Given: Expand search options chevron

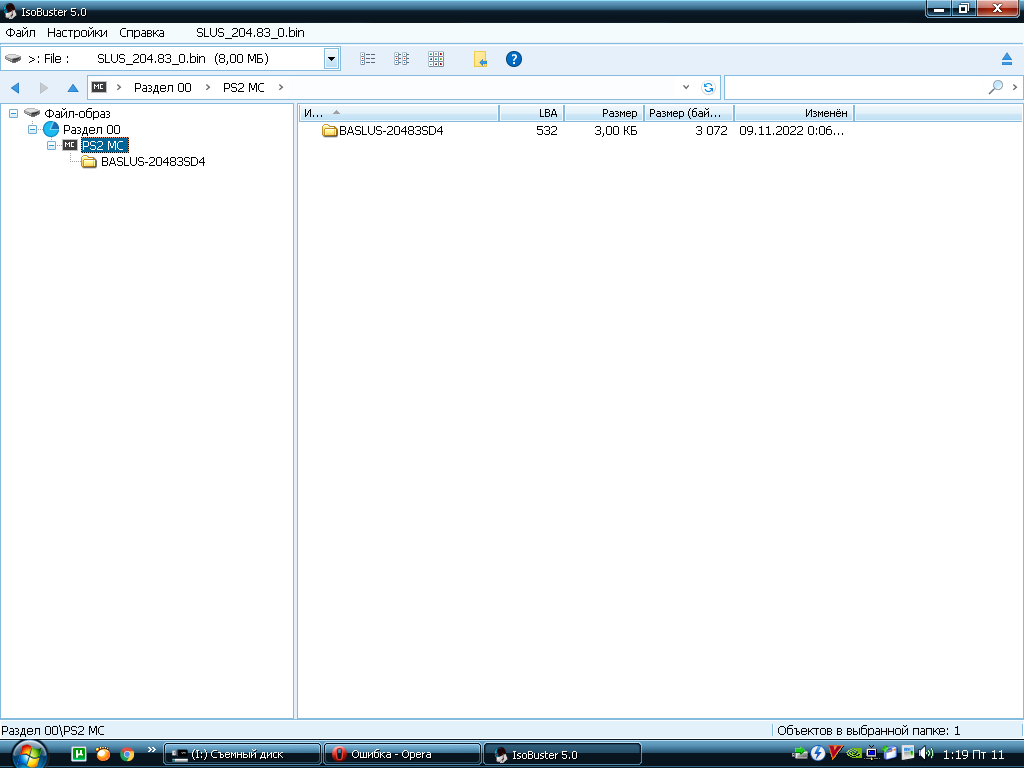Looking at the screenshot, I should point(1014,87).
